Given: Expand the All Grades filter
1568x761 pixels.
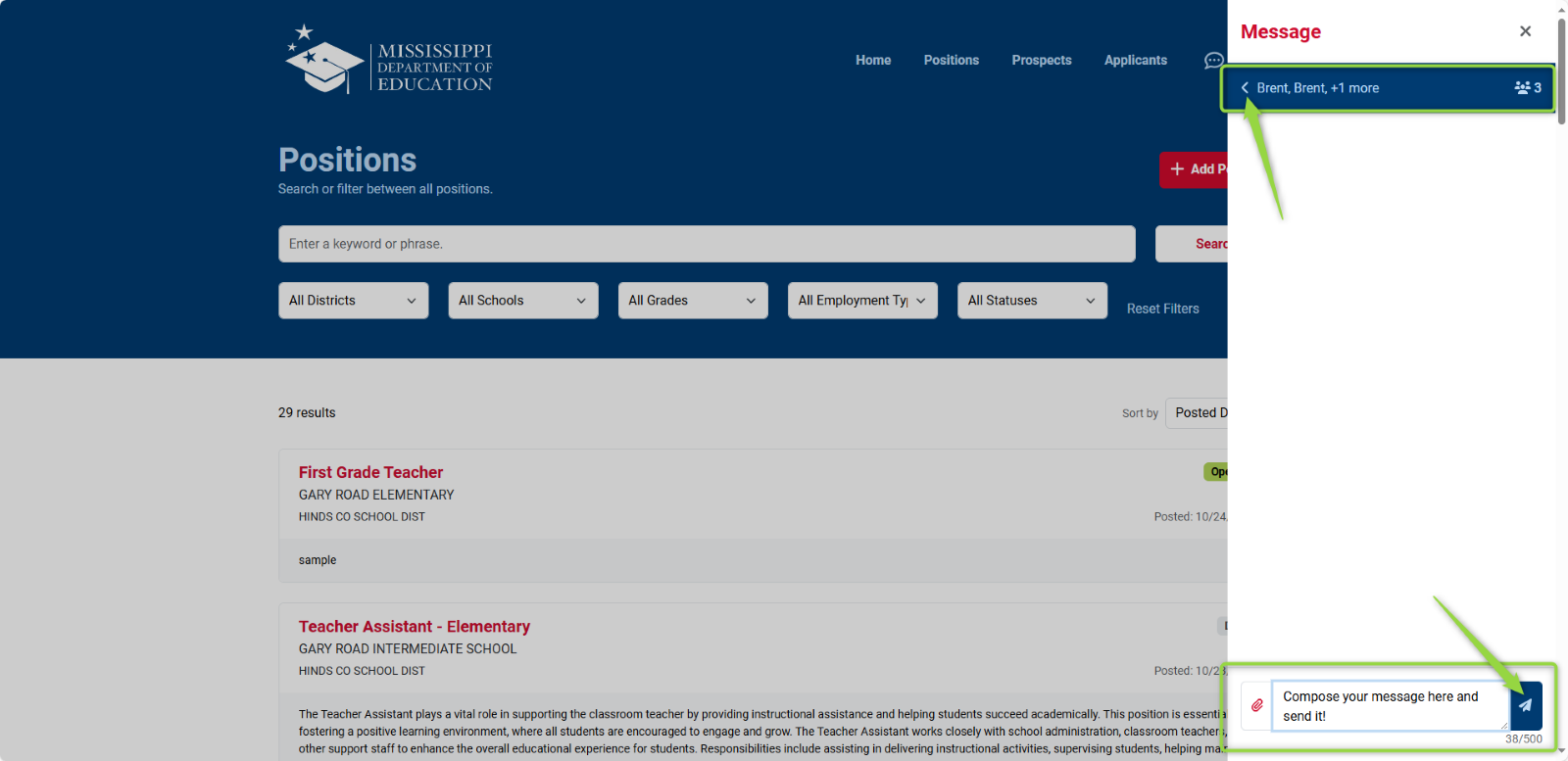Looking at the screenshot, I should click(692, 301).
